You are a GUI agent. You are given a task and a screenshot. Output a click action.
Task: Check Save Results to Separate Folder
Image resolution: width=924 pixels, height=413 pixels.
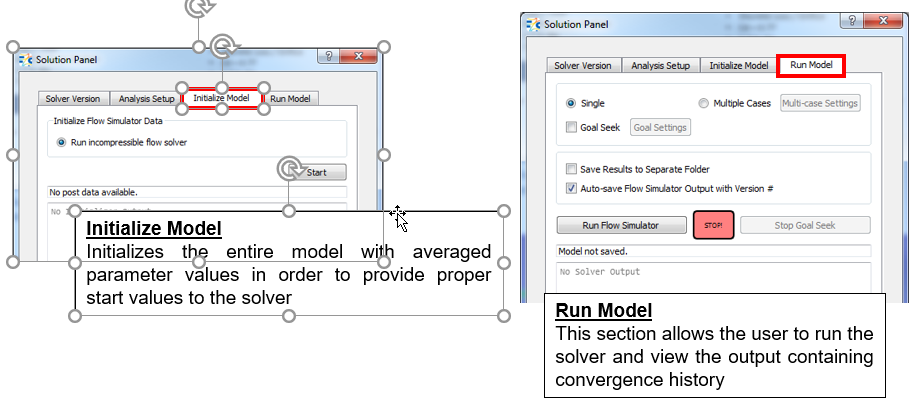click(x=571, y=169)
